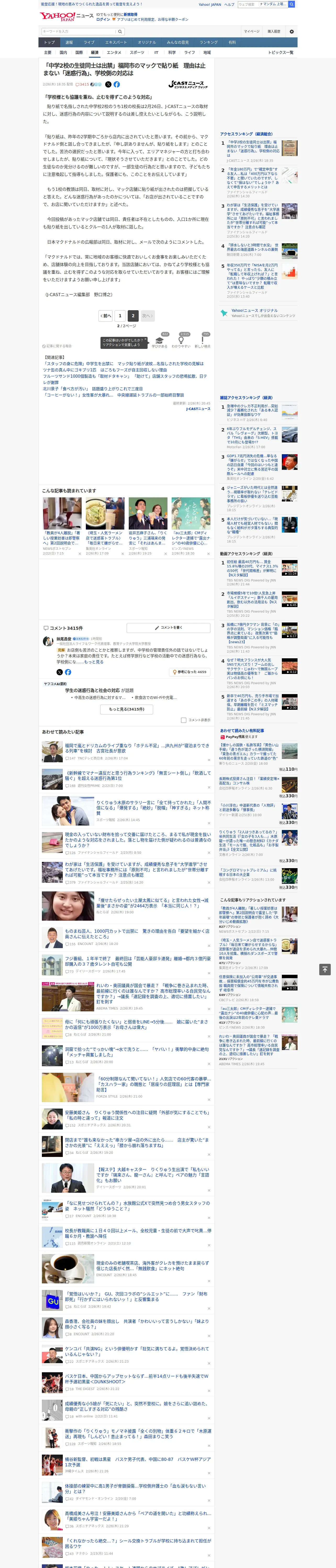Play the rank 1 video 初任給 最高40万円も
Screen dimensions: 336x1568
(290, 568)
